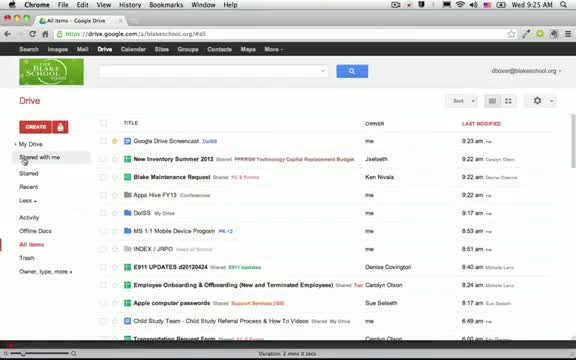The image size is (576, 360).
Task: Open the settings gear dropdown arrow
Action: [x=551, y=101]
